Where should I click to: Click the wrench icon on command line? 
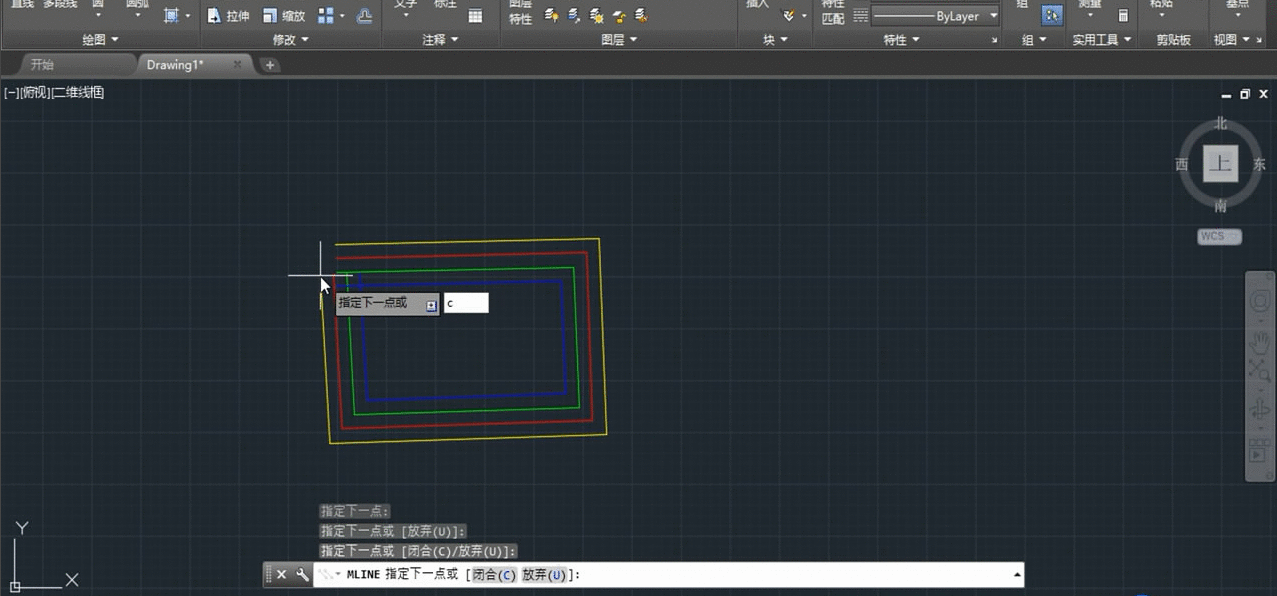[302, 575]
